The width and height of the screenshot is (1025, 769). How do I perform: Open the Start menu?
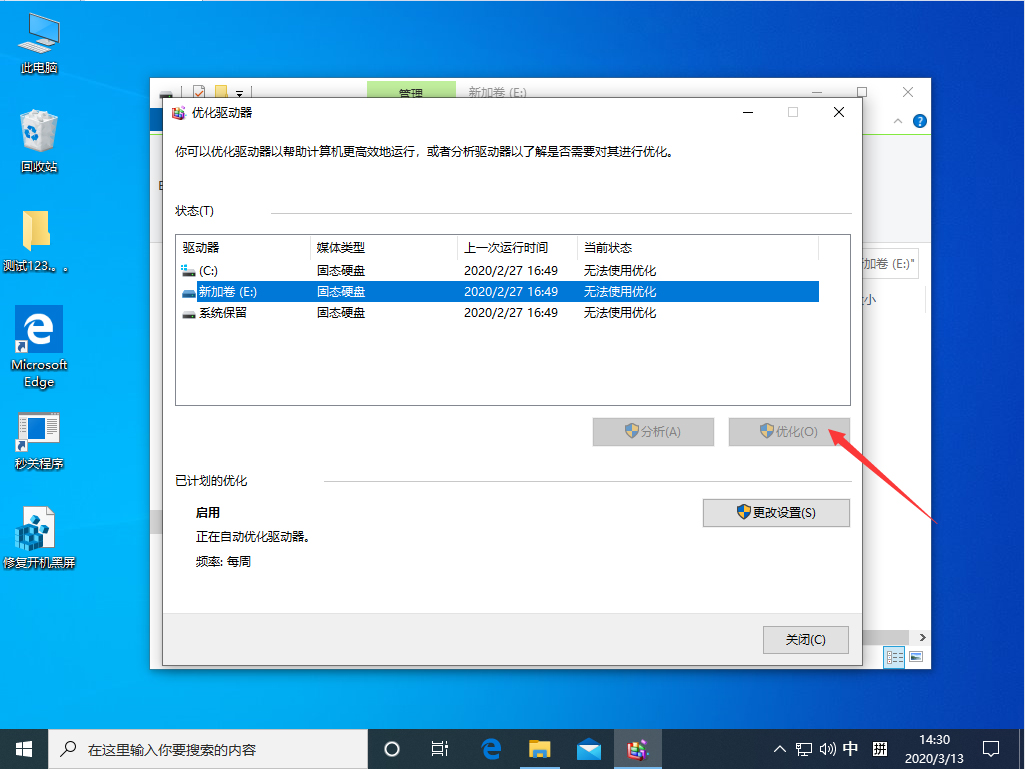[22, 749]
